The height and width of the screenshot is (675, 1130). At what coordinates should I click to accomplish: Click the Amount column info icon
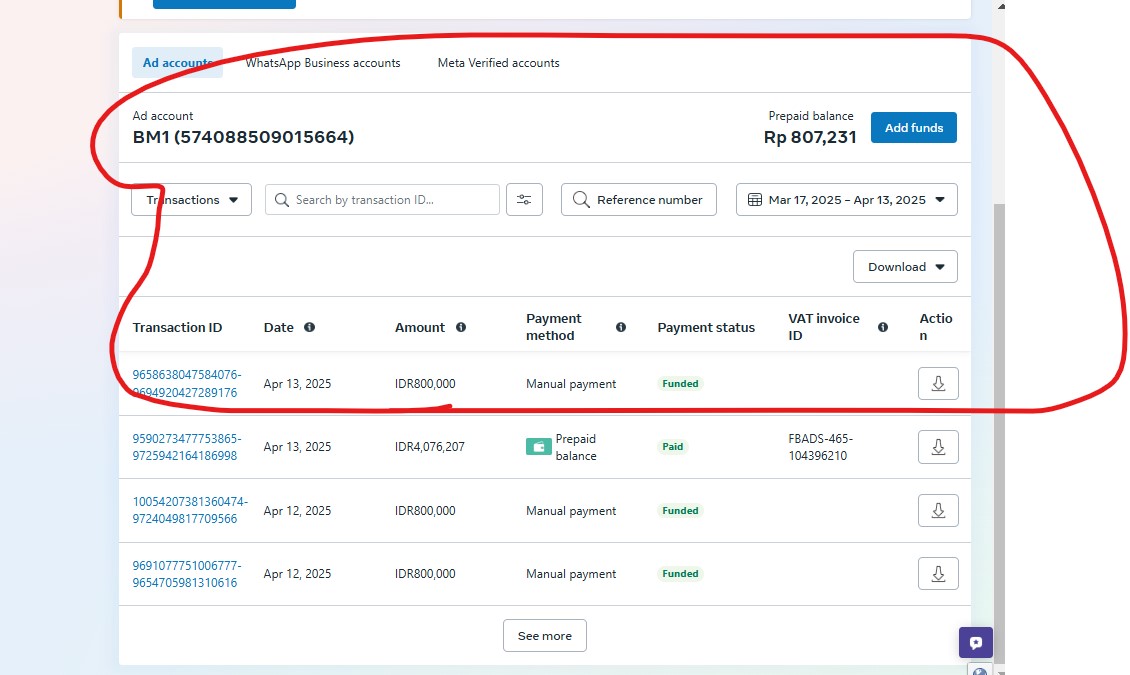click(461, 327)
